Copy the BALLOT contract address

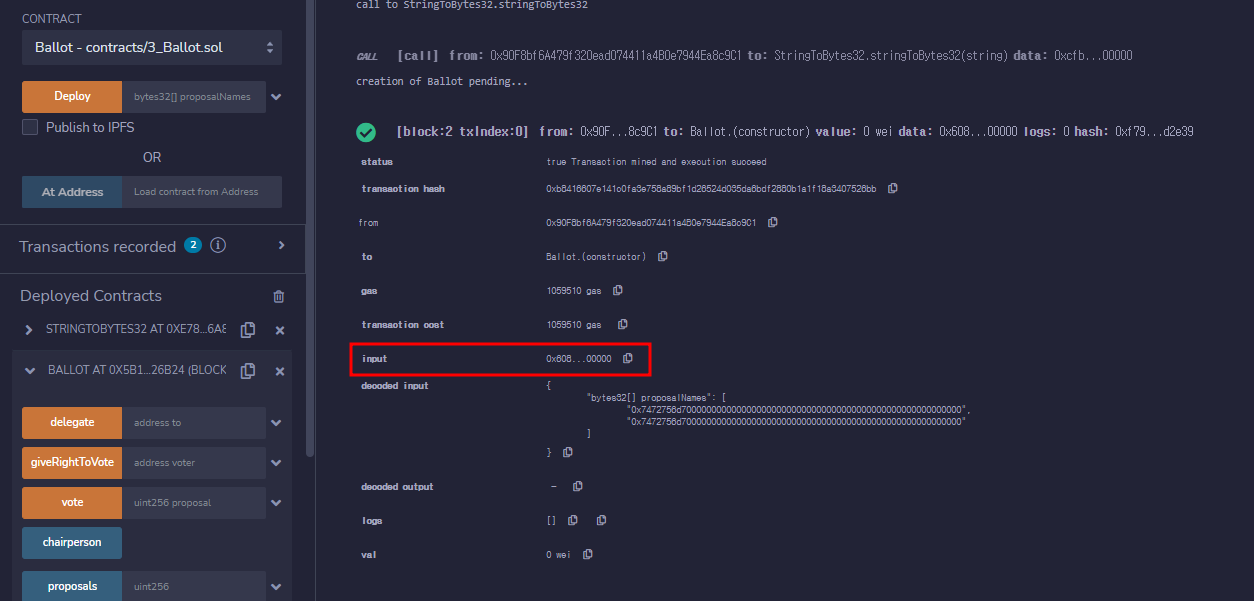pyautogui.click(x=248, y=370)
